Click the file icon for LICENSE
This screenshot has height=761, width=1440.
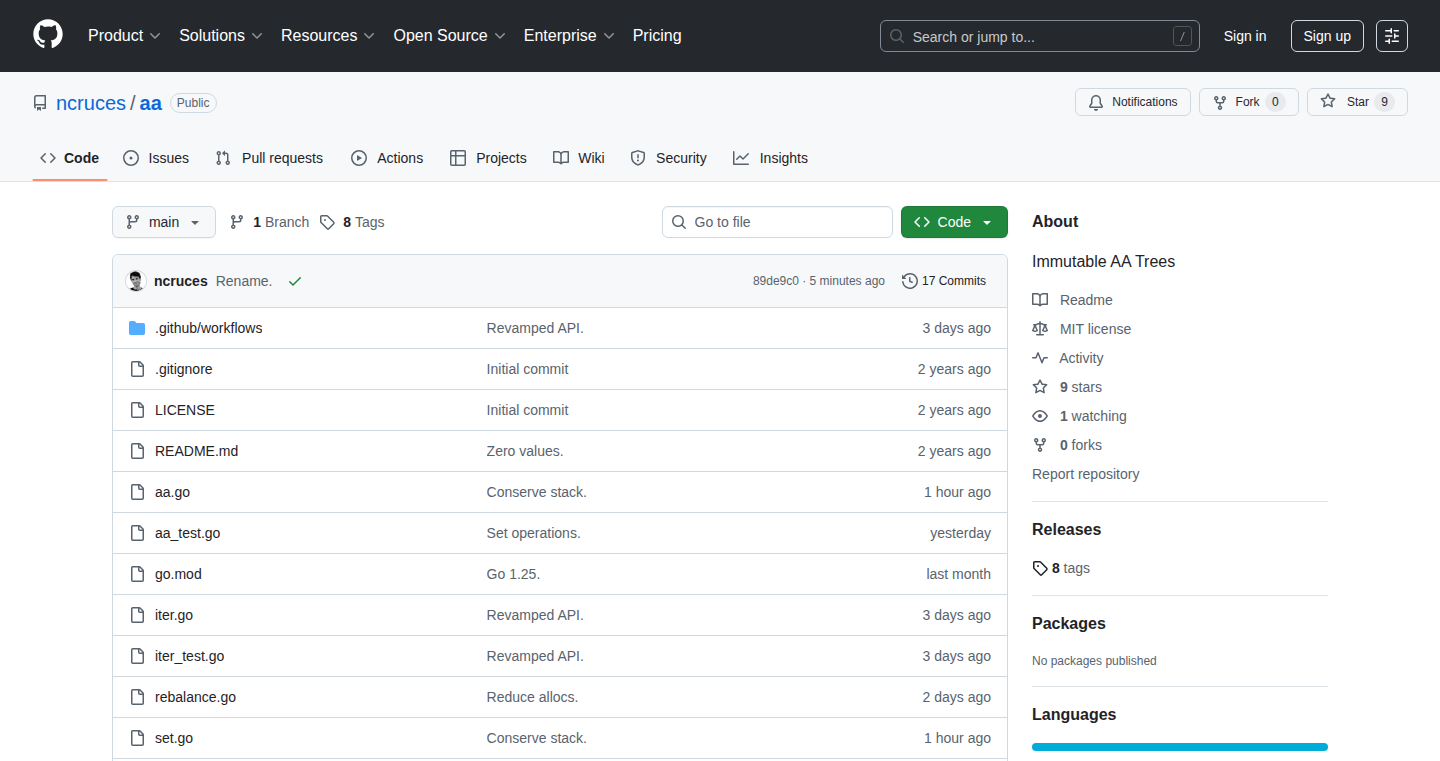click(x=137, y=410)
